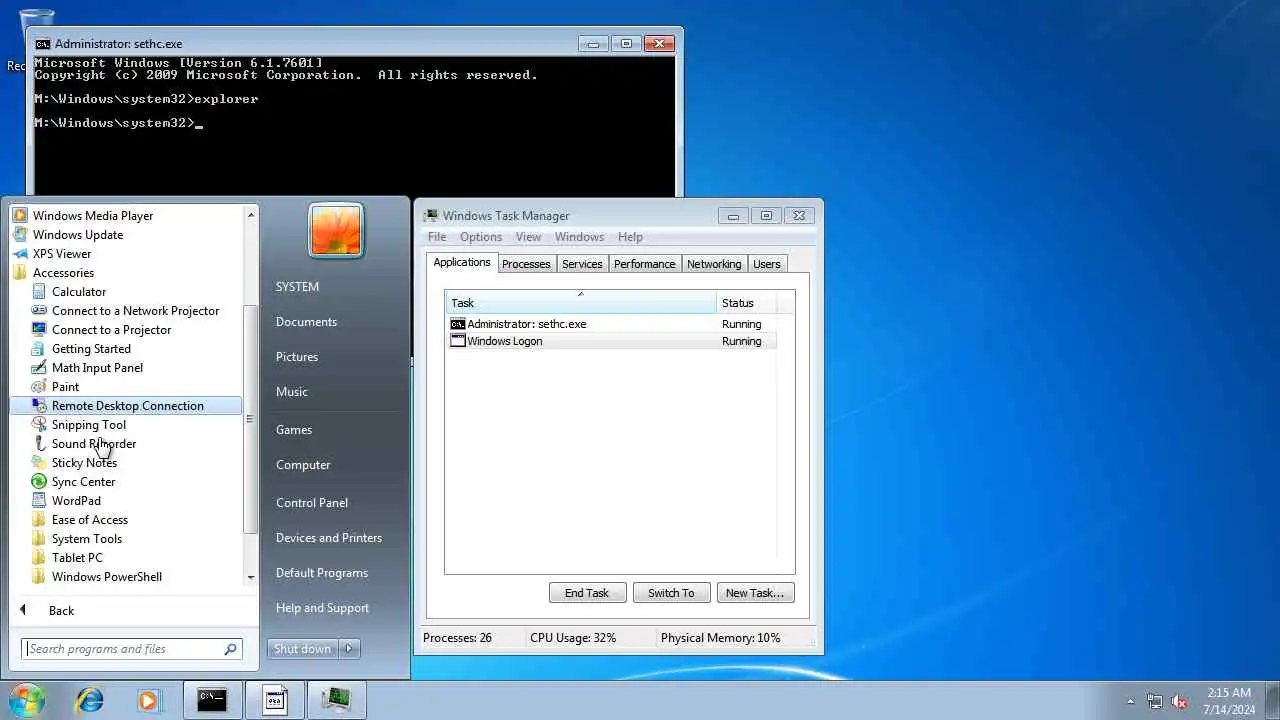
Task: Open Music from the Start menu
Action: [292, 391]
